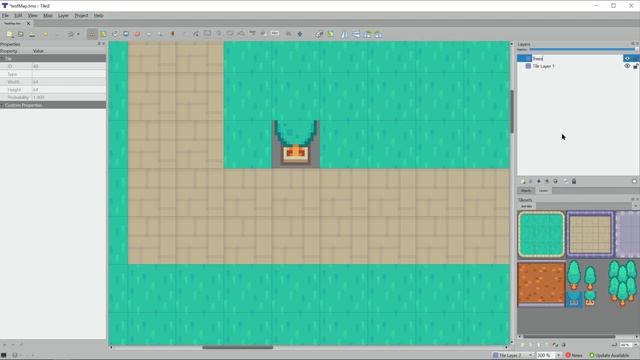Select the tan stone path tile in tileset
The width and height of the screenshot is (640, 360).
point(590,234)
